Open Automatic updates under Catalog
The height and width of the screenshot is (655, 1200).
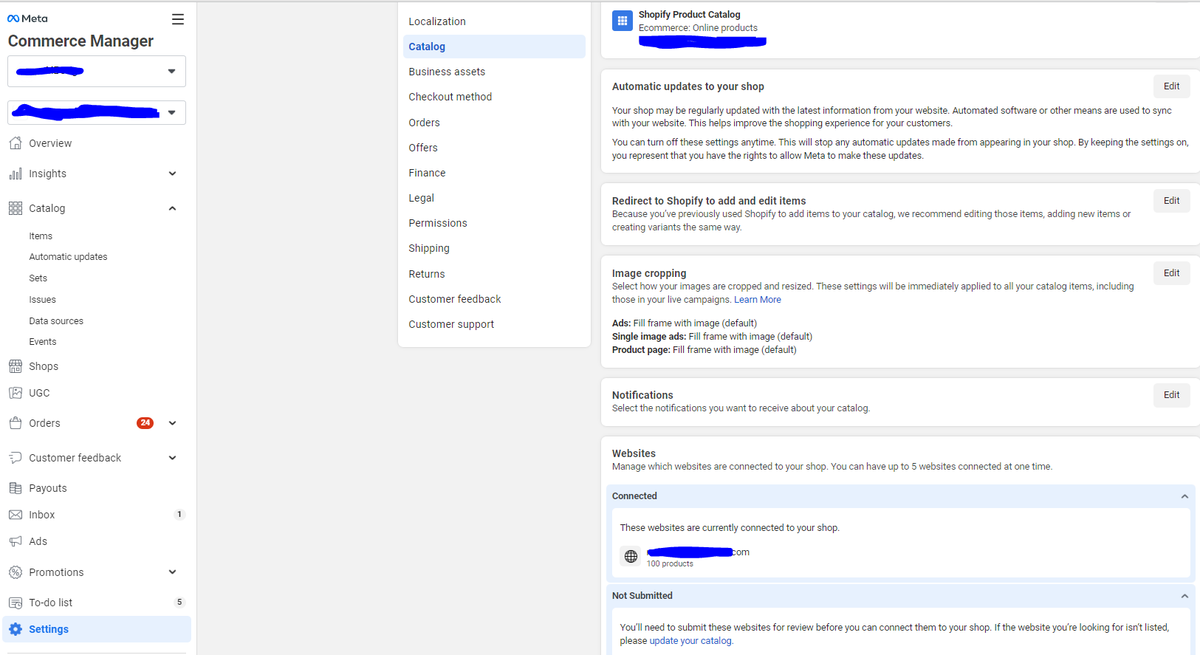pyautogui.click(x=68, y=257)
